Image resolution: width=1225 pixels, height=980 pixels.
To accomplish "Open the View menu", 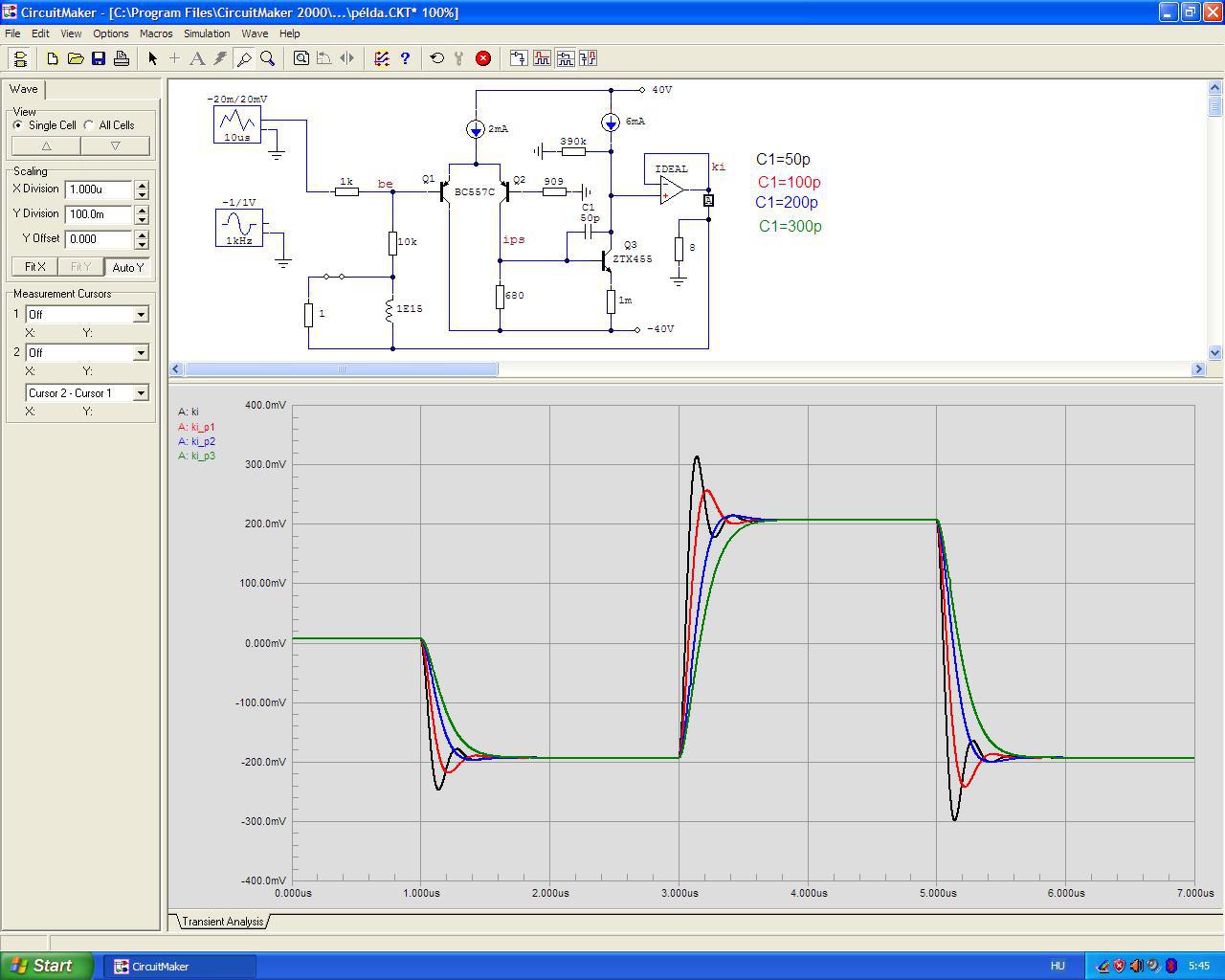I will [71, 33].
